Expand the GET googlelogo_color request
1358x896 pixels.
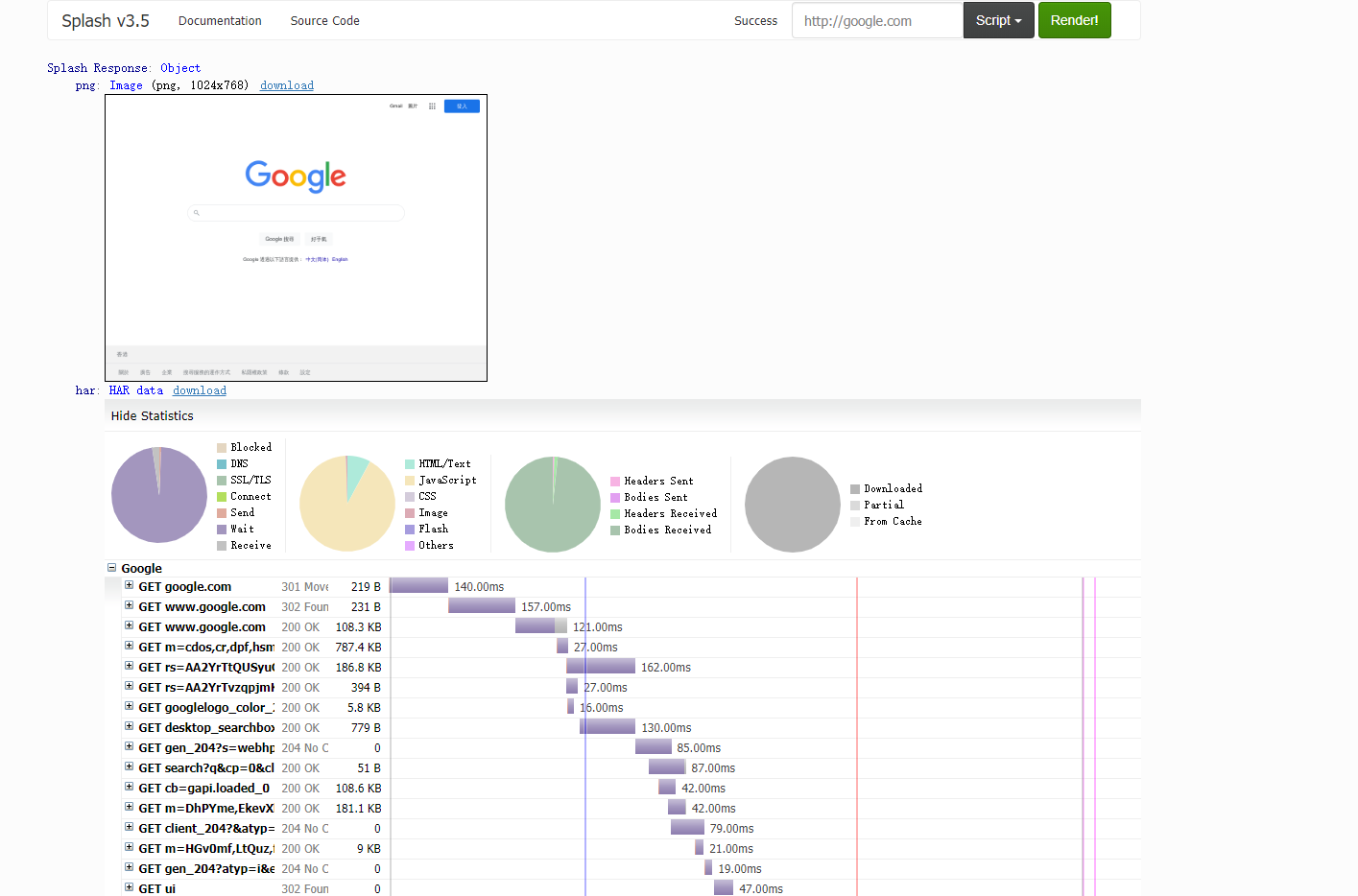point(129,706)
